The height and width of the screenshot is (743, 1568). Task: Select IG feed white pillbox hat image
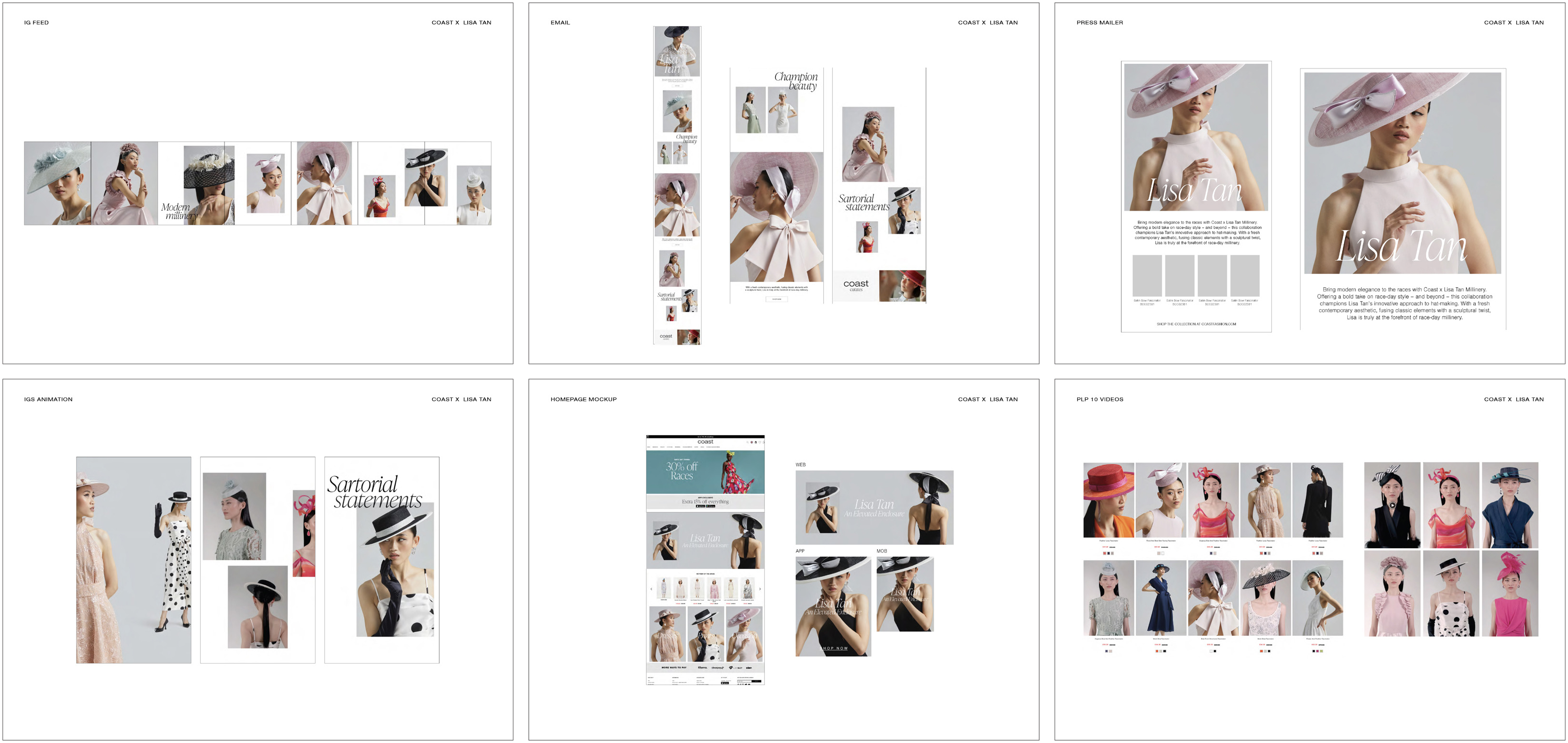point(473,195)
